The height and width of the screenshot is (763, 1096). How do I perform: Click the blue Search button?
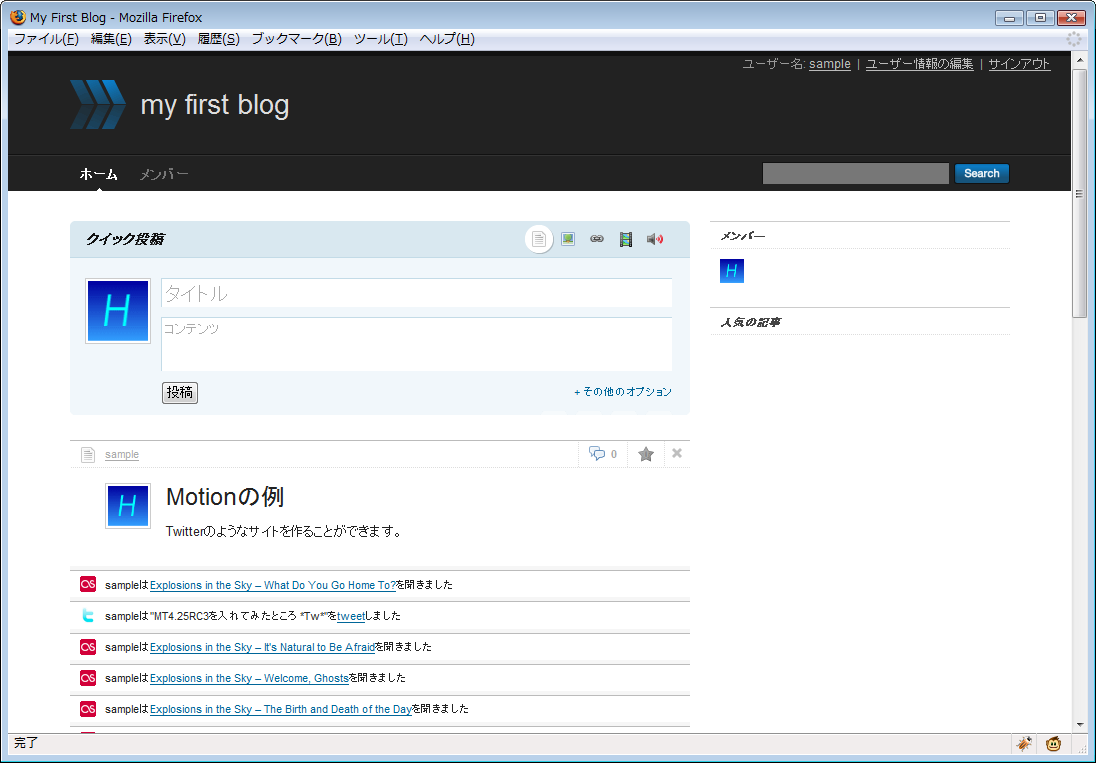981,173
